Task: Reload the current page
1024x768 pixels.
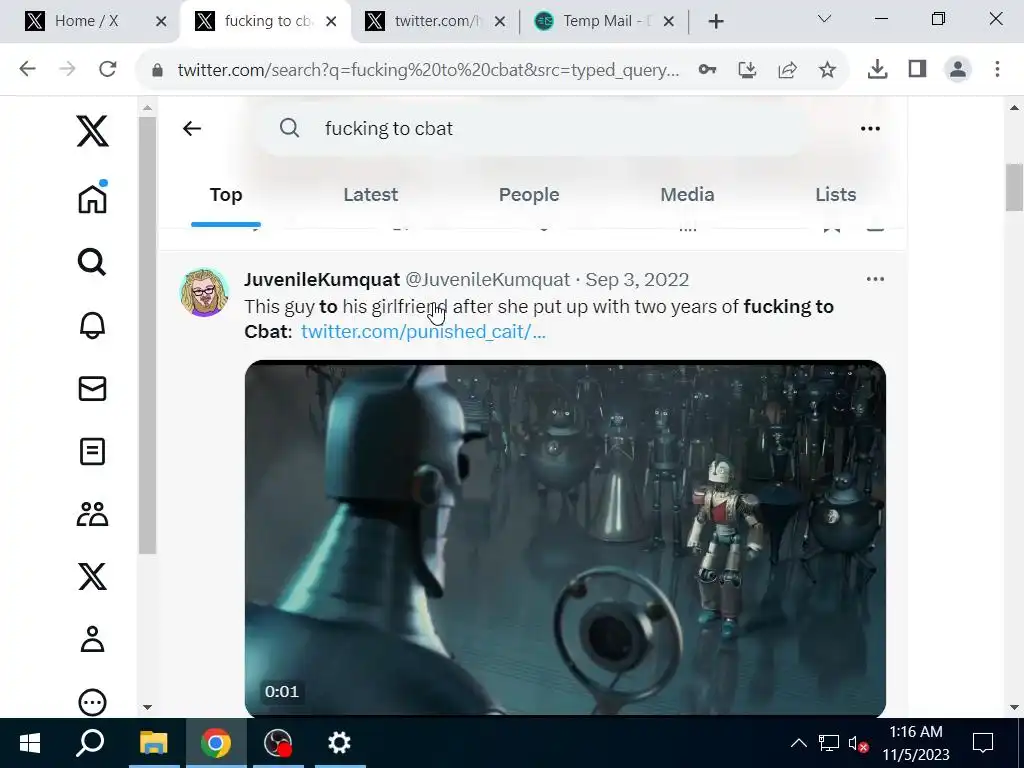Action: (x=108, y=69)
